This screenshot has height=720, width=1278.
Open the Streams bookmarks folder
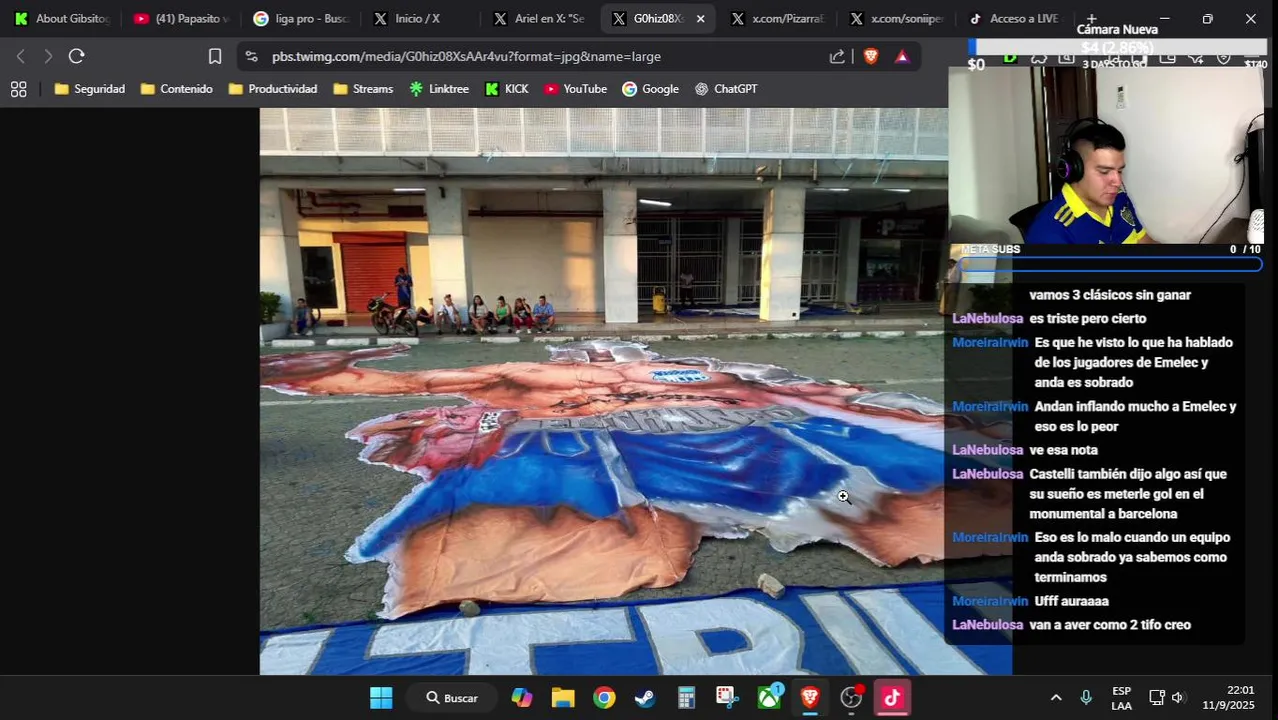click(x=363, y=89)
